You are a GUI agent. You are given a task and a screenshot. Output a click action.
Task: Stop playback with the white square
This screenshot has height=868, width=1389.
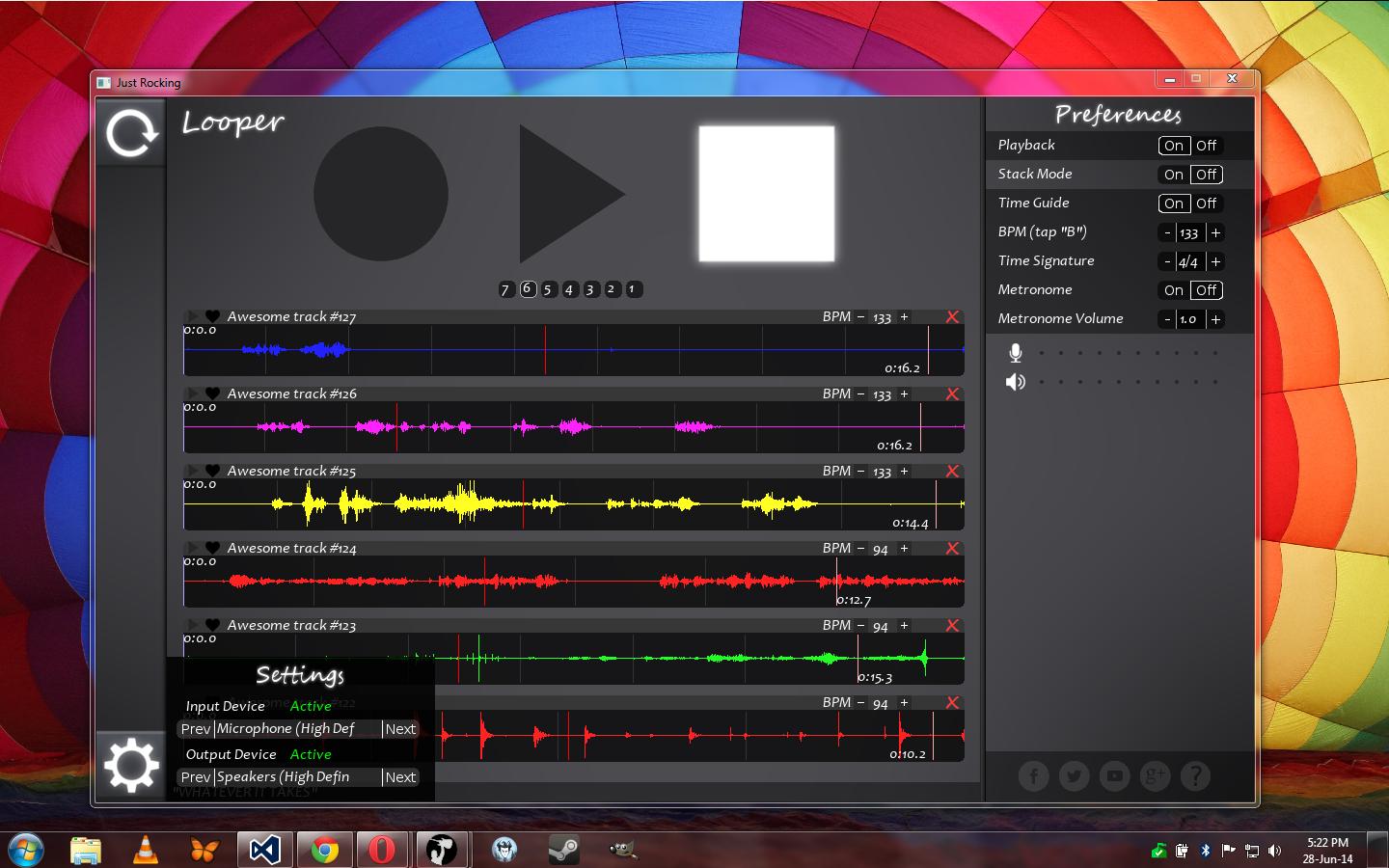(767, 194)
